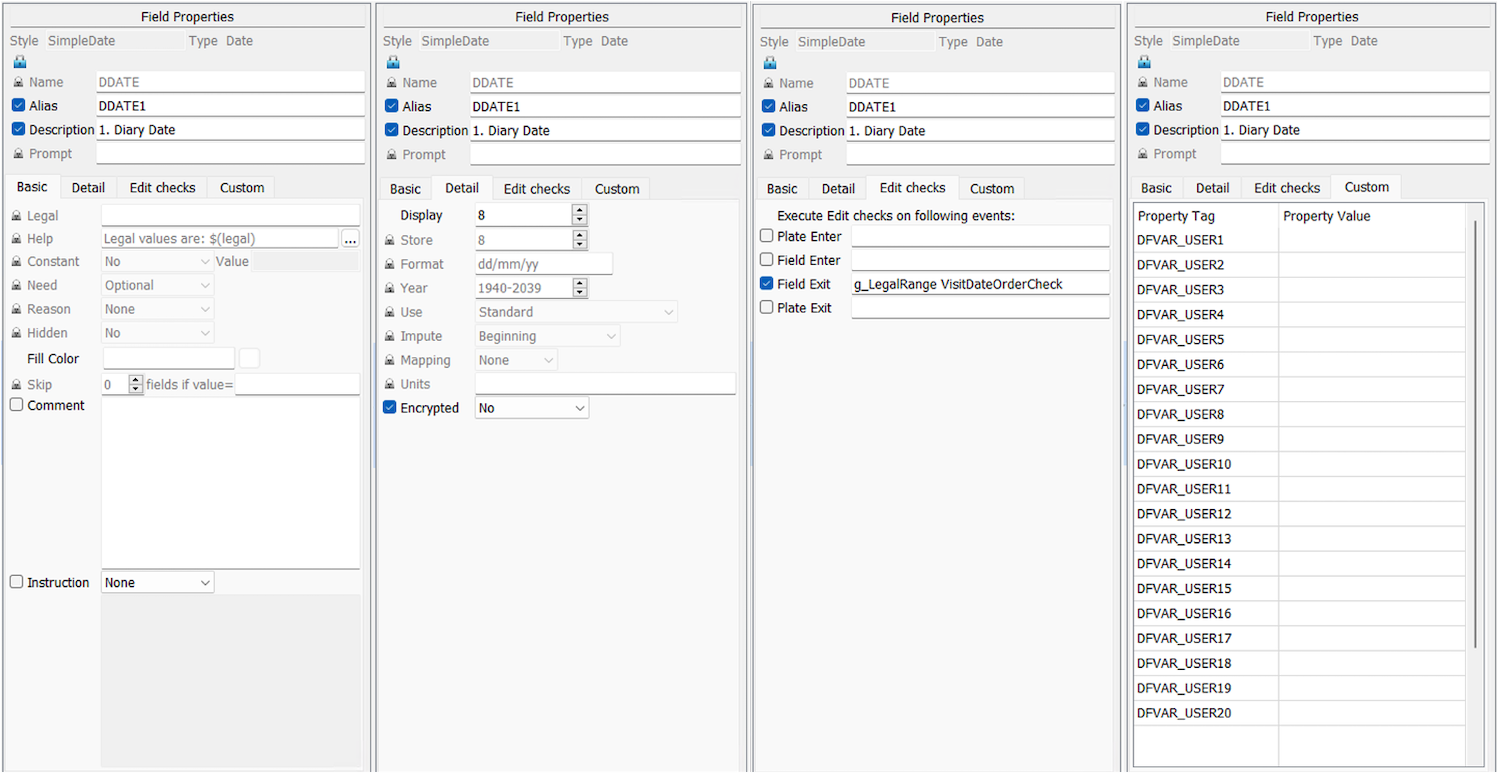Click the Field Exit edit checks text field
This screenshot has height=773, width=1500.
click(x=981, y=284)
